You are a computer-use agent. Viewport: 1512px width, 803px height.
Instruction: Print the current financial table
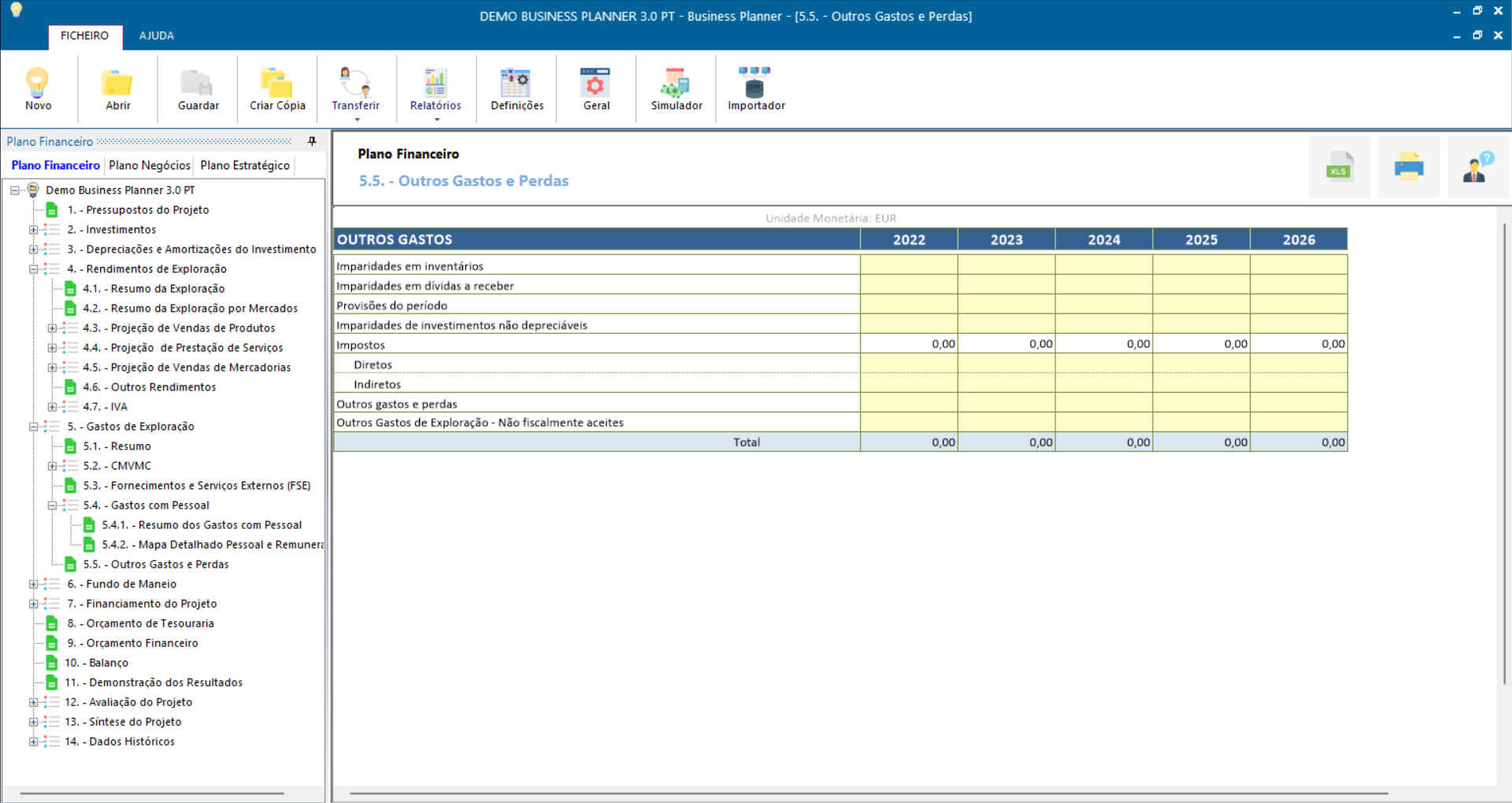coord(1409,166)
